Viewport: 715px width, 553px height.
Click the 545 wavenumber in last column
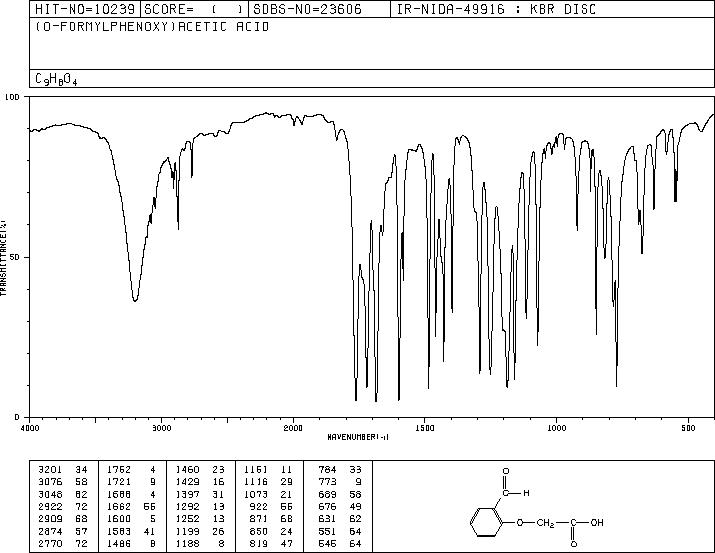point(327,543)
